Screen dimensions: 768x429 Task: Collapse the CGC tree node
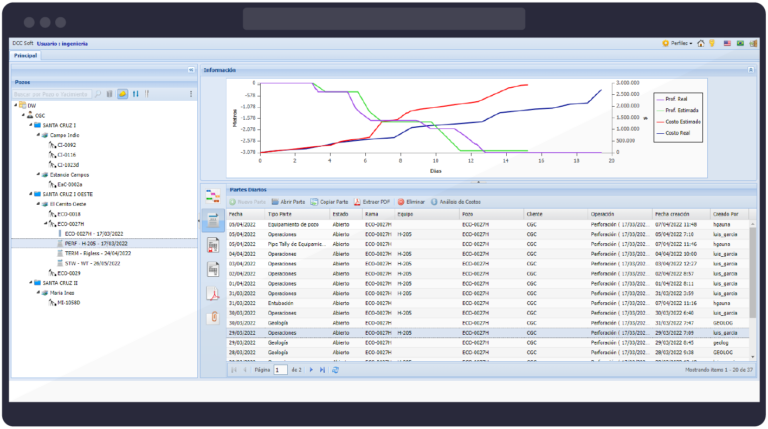(x=23, y=115)
